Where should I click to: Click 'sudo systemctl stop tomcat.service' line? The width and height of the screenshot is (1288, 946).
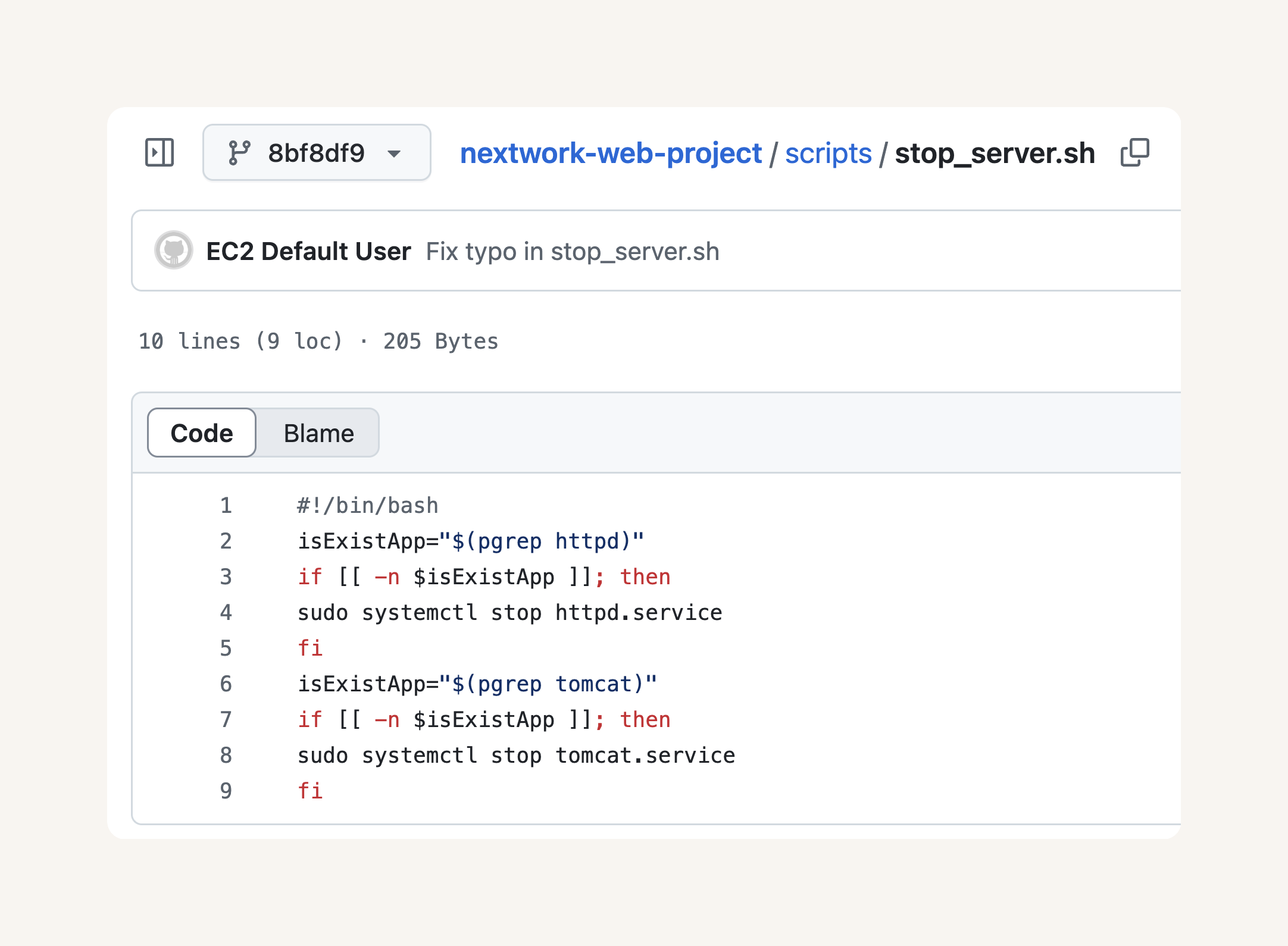pyautogui.click(x=517, y=755)
